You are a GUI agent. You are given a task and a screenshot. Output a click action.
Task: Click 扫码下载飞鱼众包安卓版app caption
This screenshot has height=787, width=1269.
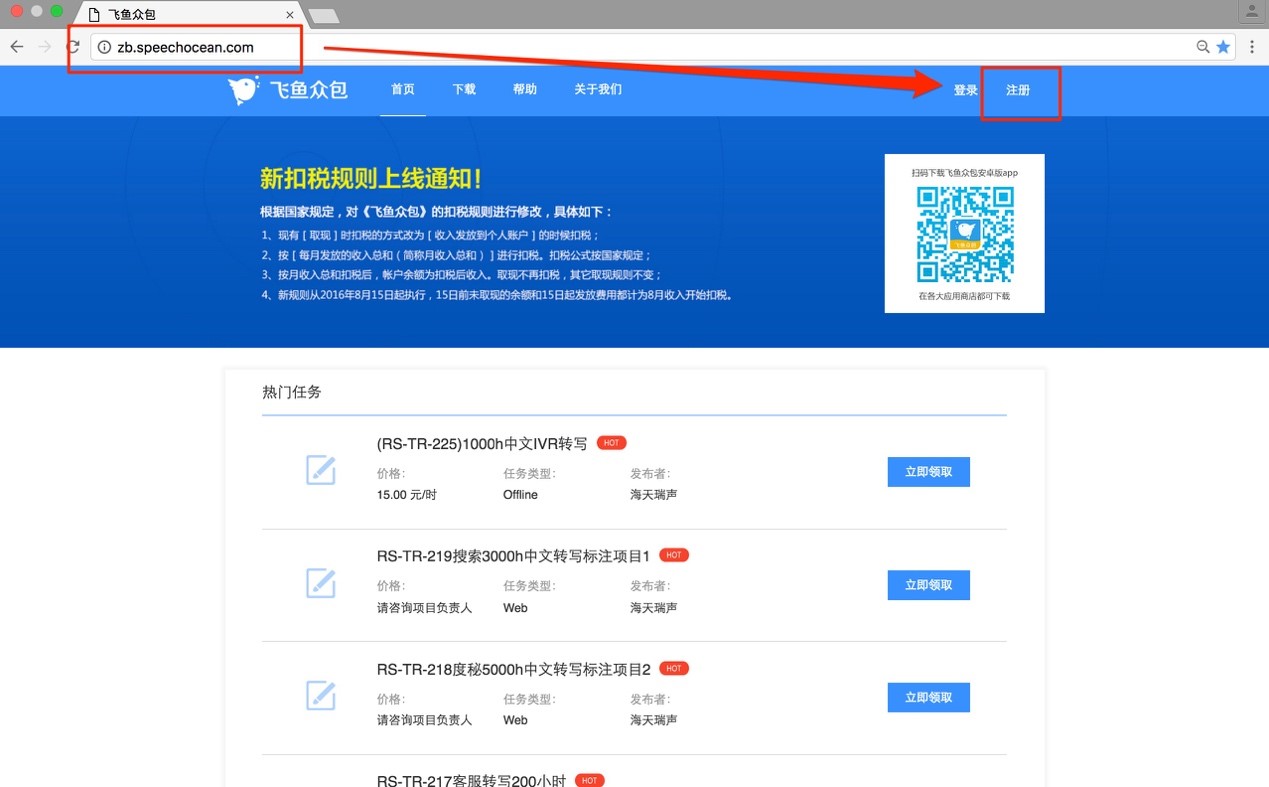(965, 173)
